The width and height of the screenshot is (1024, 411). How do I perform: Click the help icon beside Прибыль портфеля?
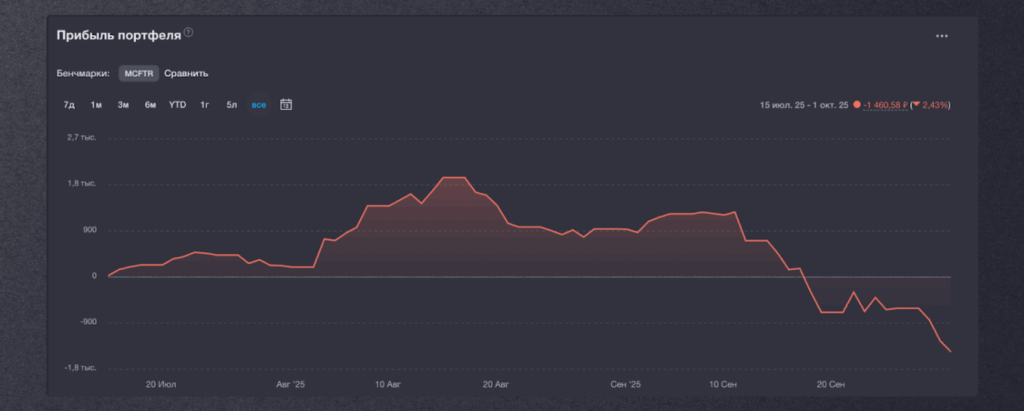pos(188,33)
